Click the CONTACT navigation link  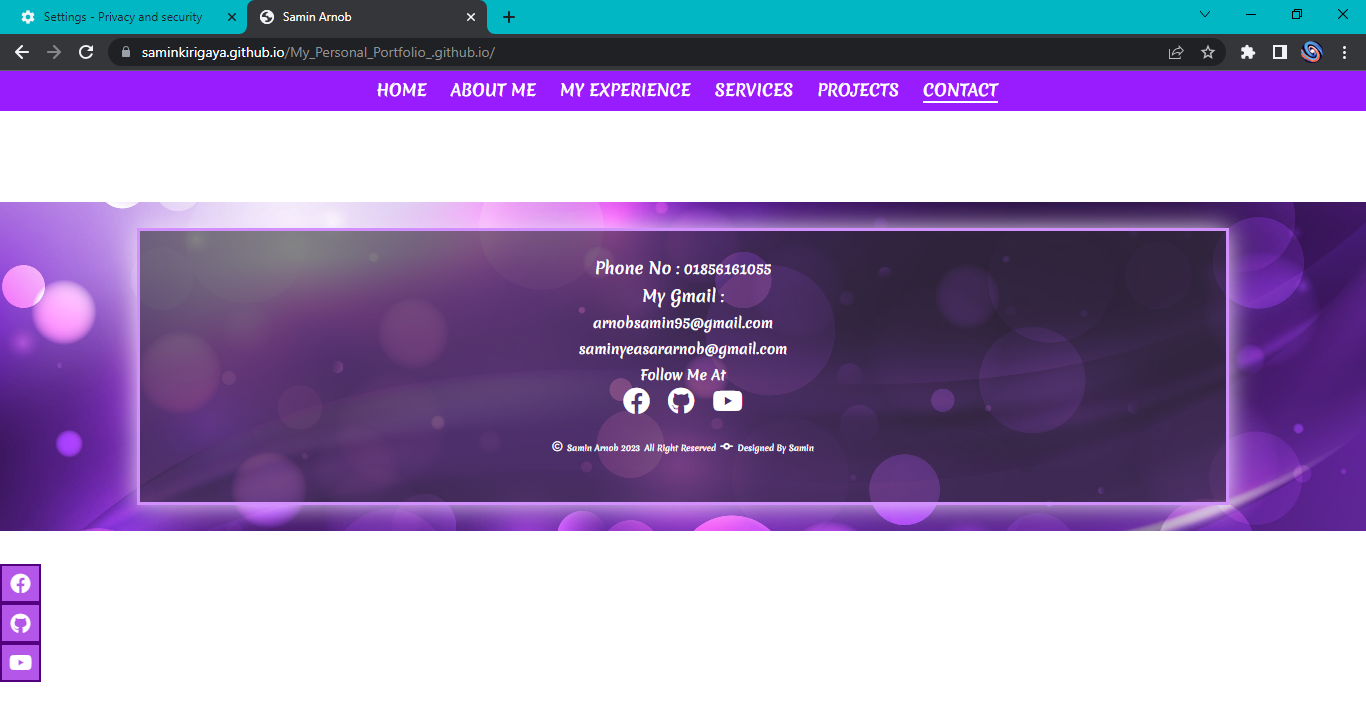[960, 90]
